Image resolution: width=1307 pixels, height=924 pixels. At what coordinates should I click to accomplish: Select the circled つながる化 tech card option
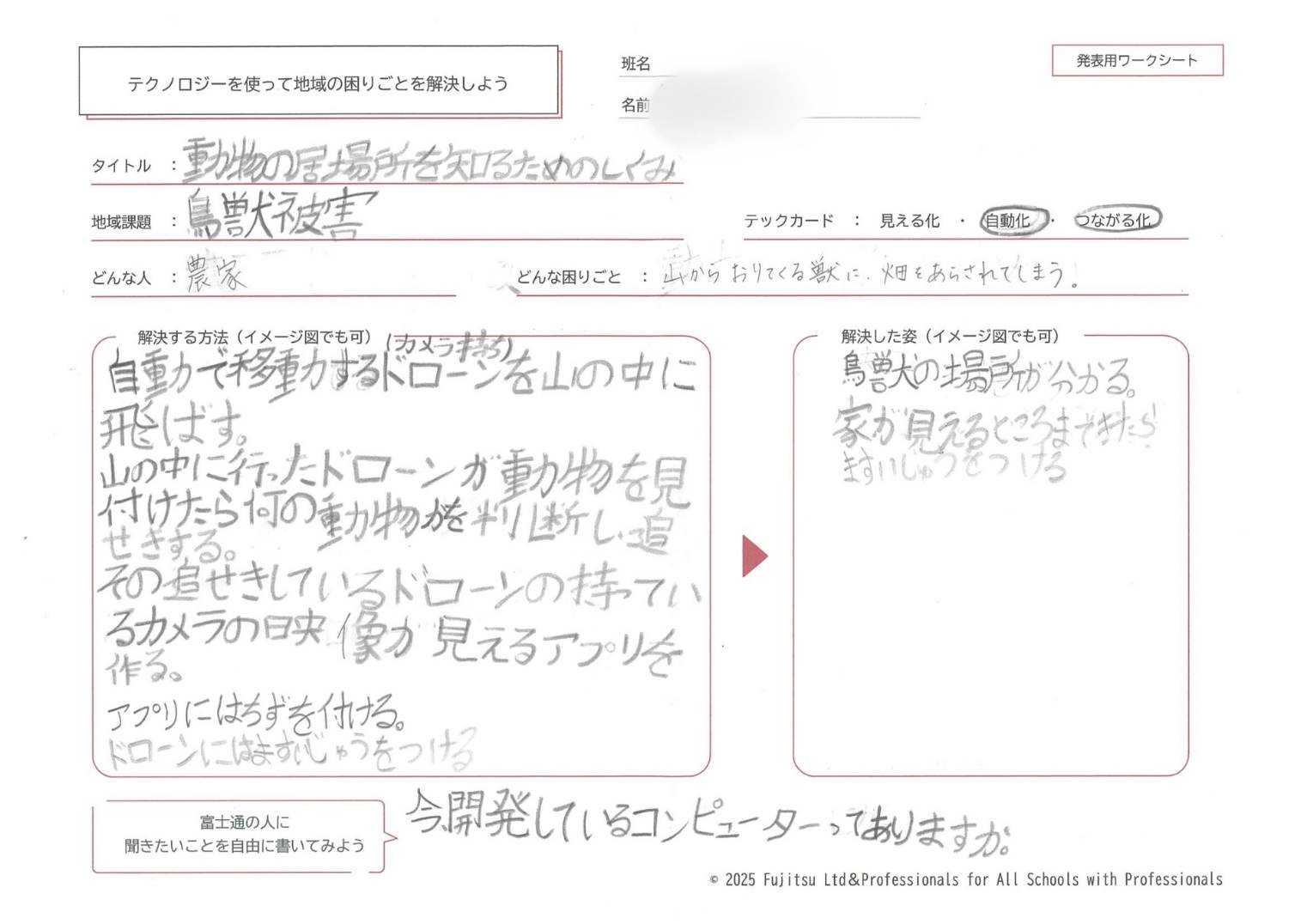click(x=1116, y=220)
